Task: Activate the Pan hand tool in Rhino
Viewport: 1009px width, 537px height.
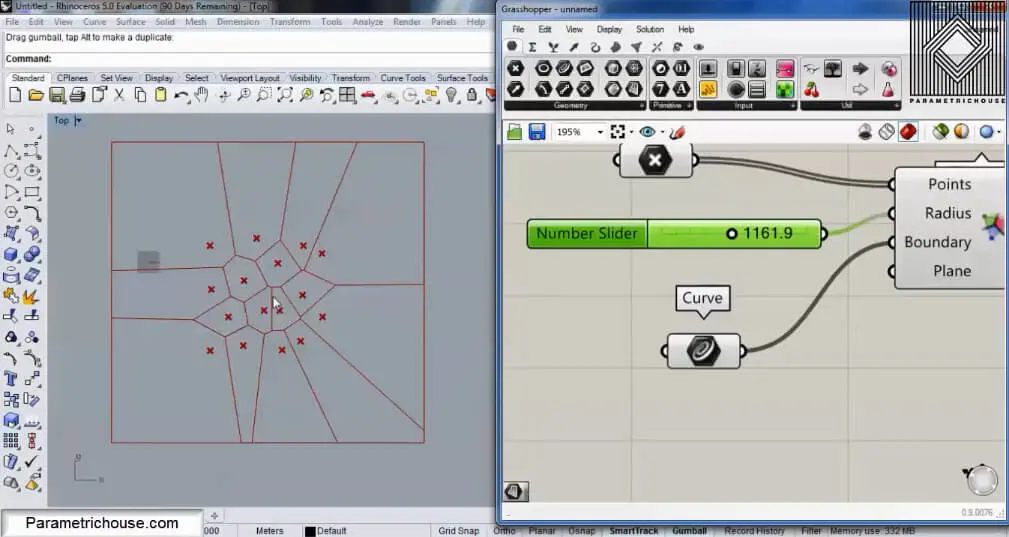Action: (x=201, y=95)
